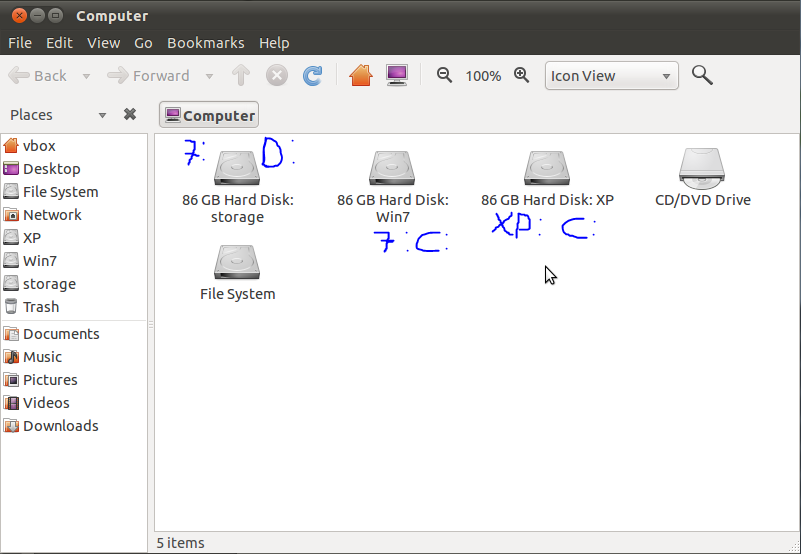Open the Go menu
Screen dimensions: 801x554
coord(143,43)
